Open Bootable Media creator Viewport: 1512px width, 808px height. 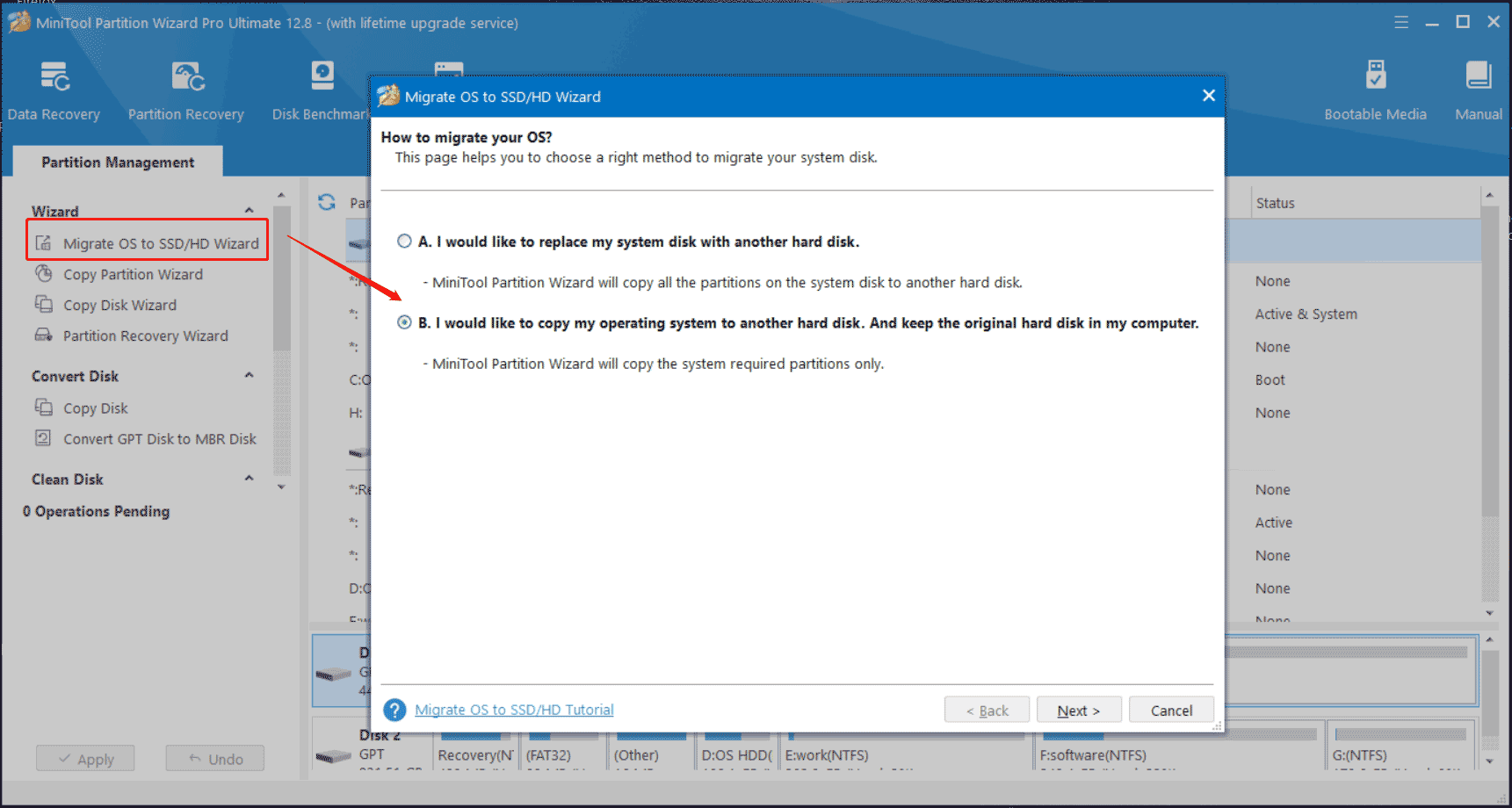pos(1375,88)
